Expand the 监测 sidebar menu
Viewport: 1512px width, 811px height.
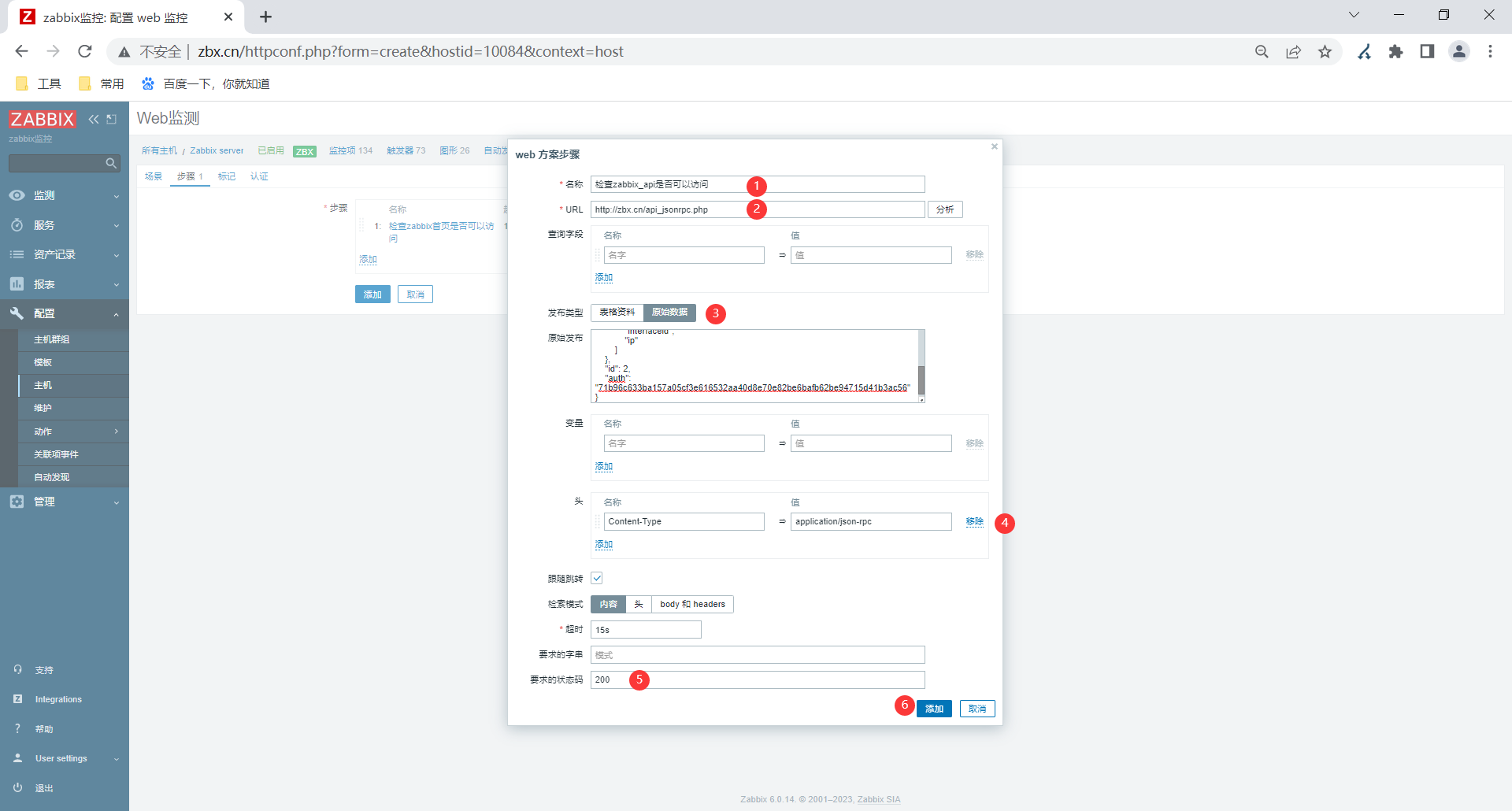click(x=65, y=195)
